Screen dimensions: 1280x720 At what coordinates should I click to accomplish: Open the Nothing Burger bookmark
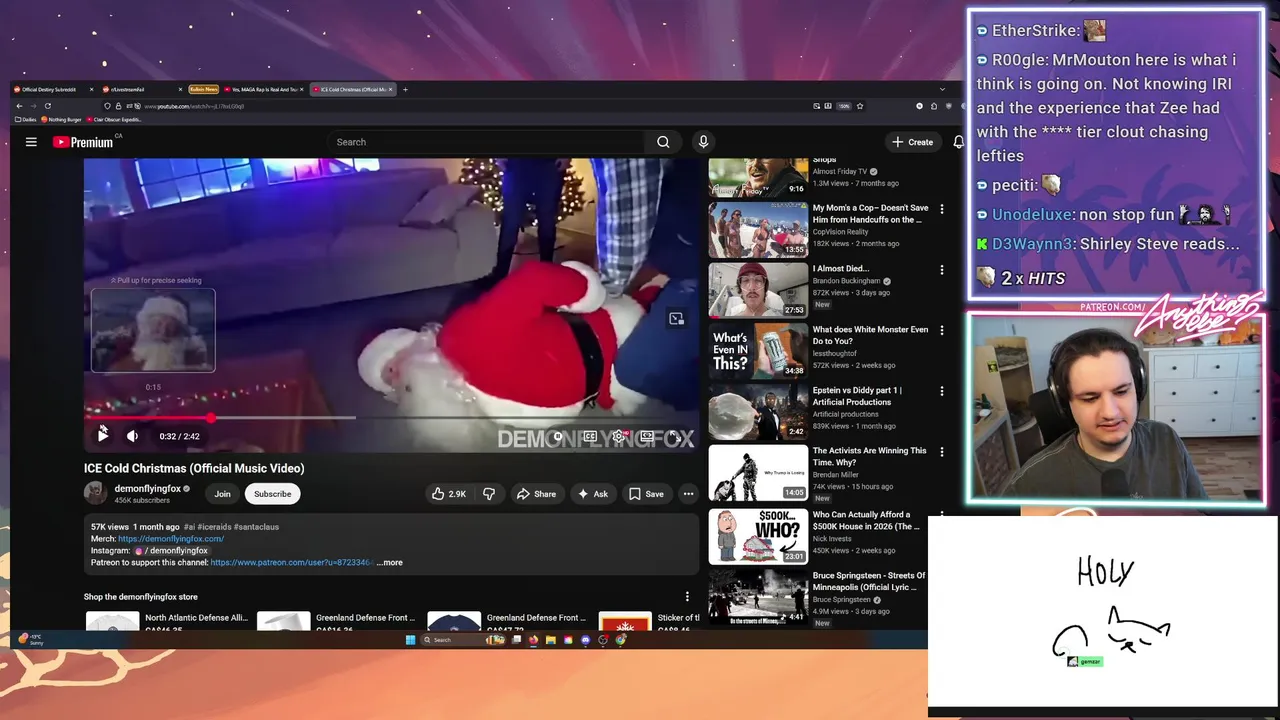tap(61, 119)
